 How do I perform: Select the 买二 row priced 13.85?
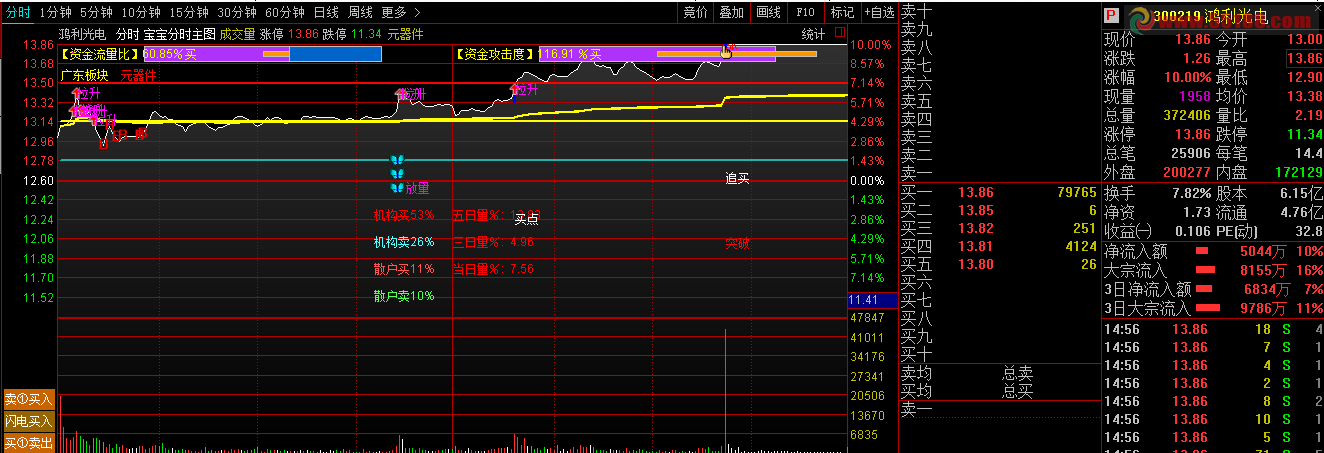[x=998, y=210]
